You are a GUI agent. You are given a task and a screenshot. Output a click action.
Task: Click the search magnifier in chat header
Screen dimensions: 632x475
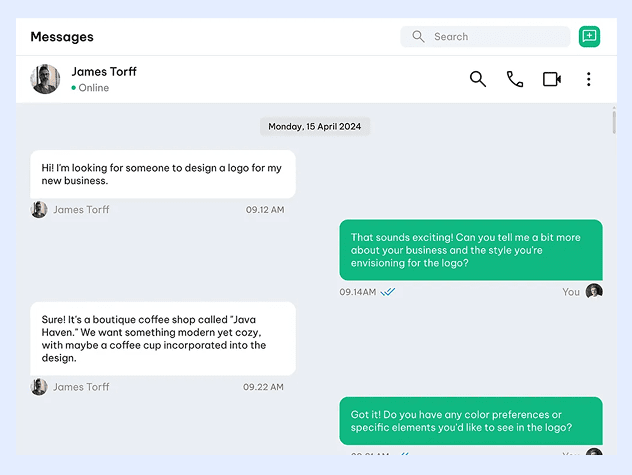click(x=478, y=79)
